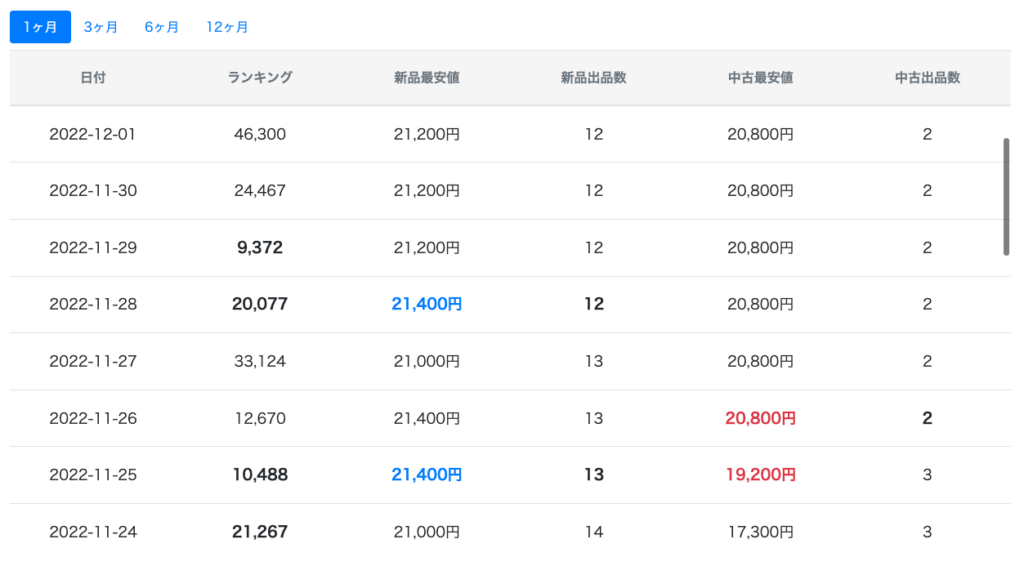Click the red 20,800円 used price
1024x566 pixels.
pyautogui.click(x=760, y=418)
